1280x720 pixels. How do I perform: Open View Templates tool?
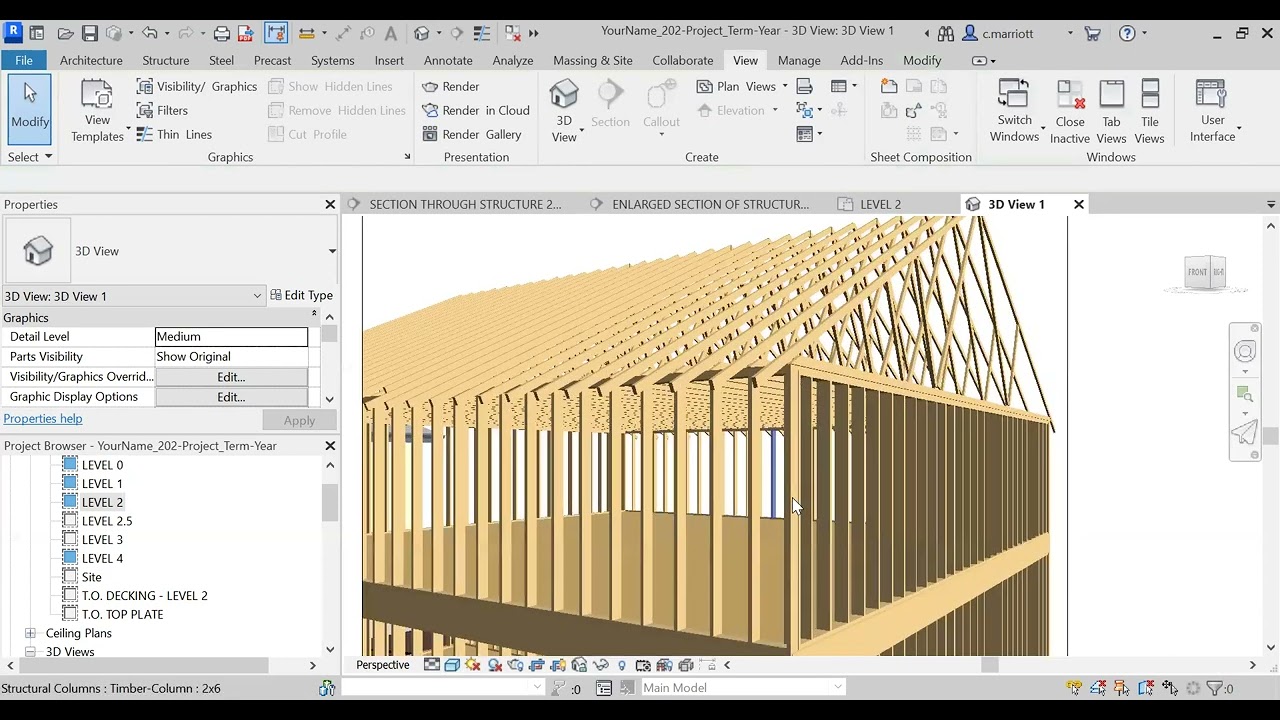[x=97, y=111]
